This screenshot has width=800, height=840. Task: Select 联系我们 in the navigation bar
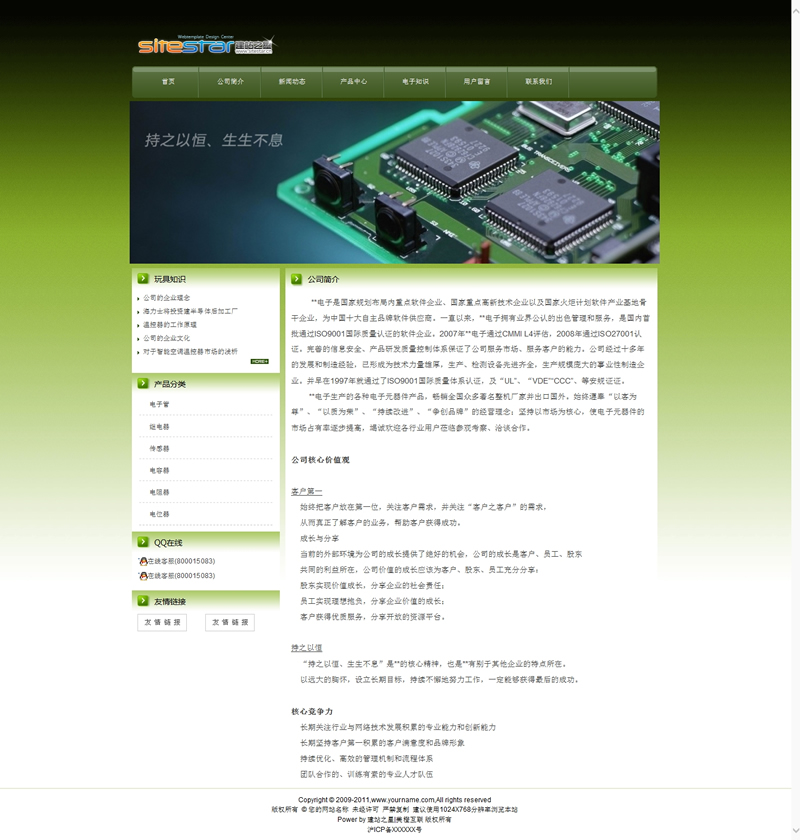tap(539, 82)
